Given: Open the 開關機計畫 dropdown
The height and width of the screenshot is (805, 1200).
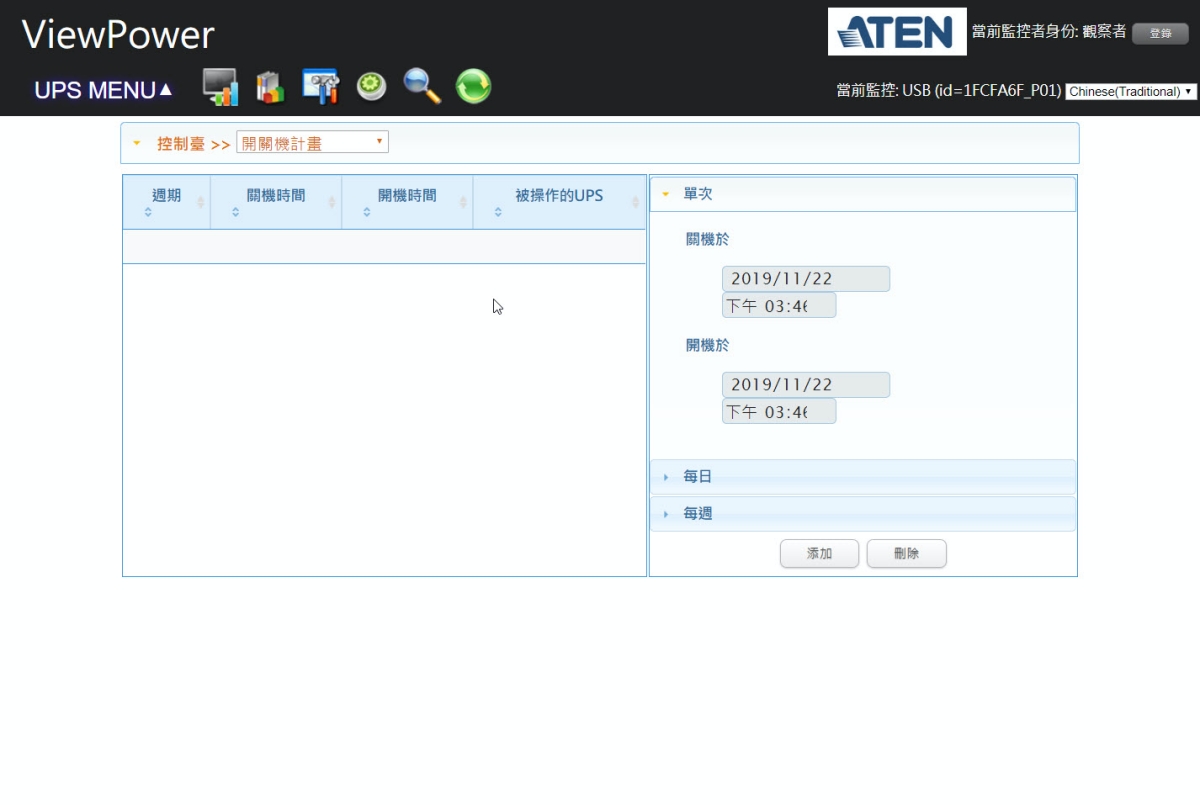Looking at the screenshot, I should coord(312,142).
